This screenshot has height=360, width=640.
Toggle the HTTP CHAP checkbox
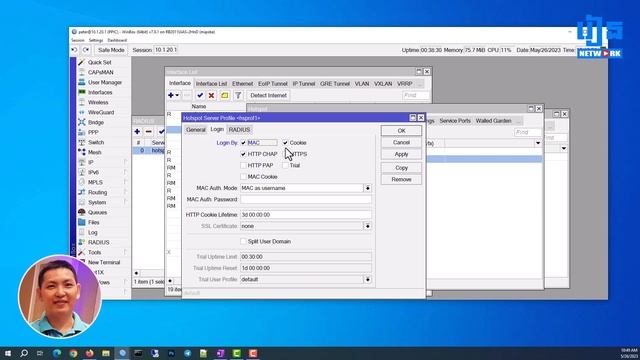point(243,154)
